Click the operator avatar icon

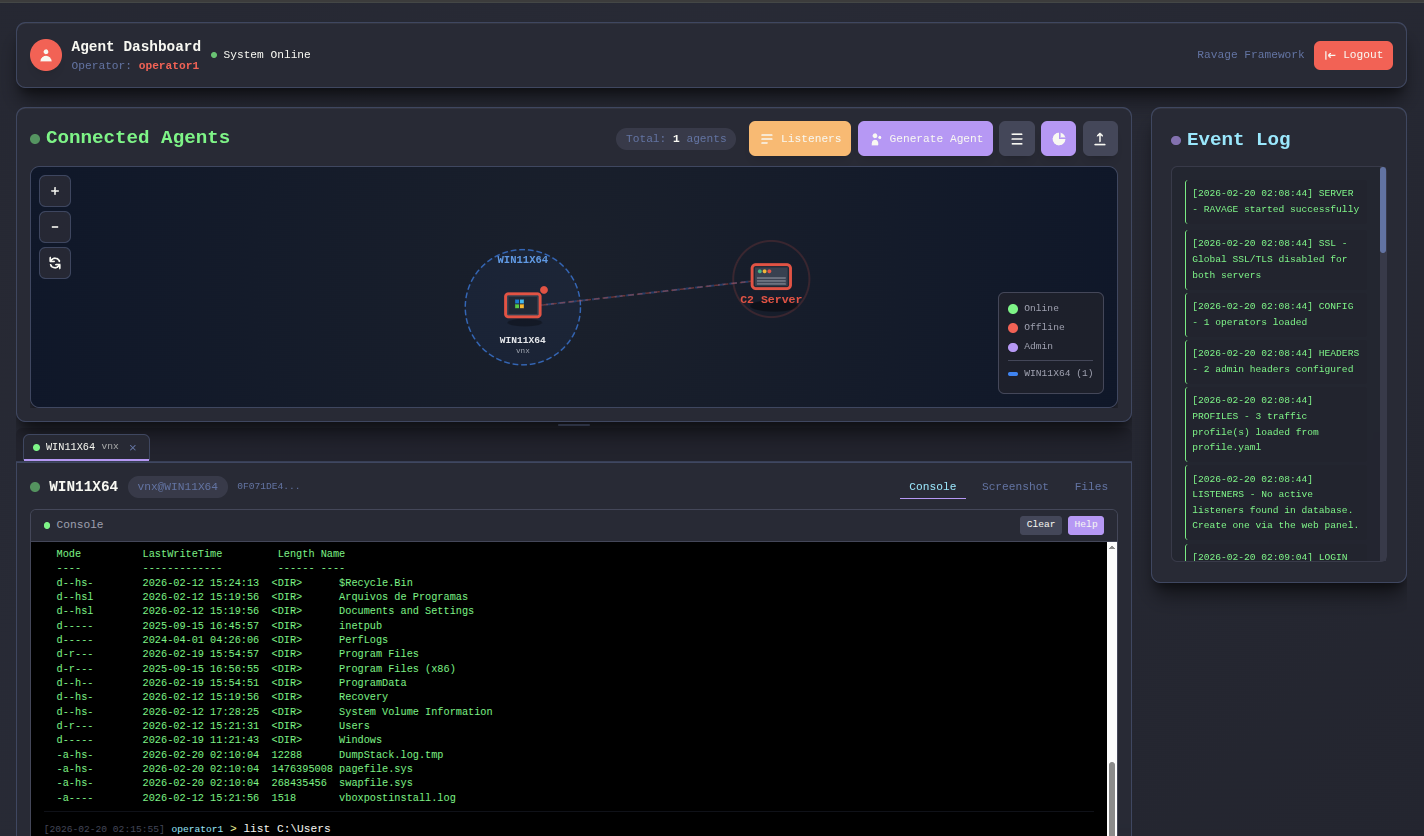pyautogui.click(x=46, y=55)
